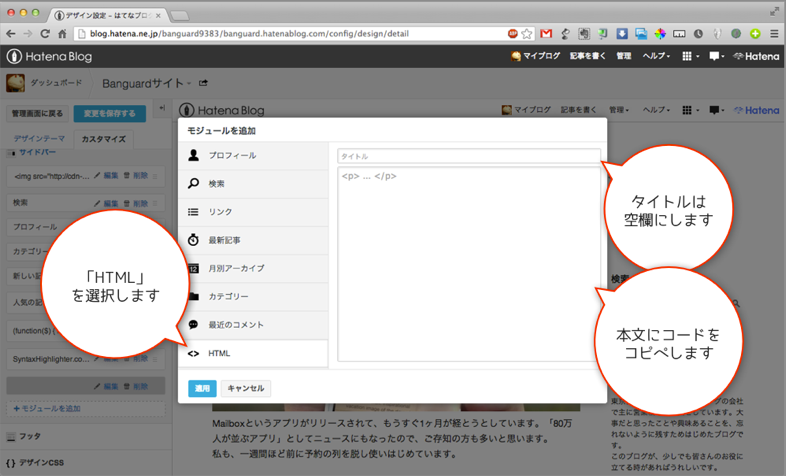Select 最近のコメント module type
Image resolution: width=786 pixels, height=476 pixels.
point(253,325)
